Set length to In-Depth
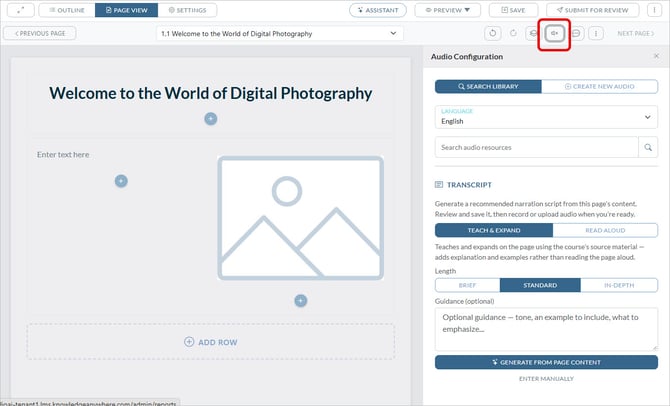The width and height of the screenshot is (670, 406). pyautogui.click(x=619, y=285)
